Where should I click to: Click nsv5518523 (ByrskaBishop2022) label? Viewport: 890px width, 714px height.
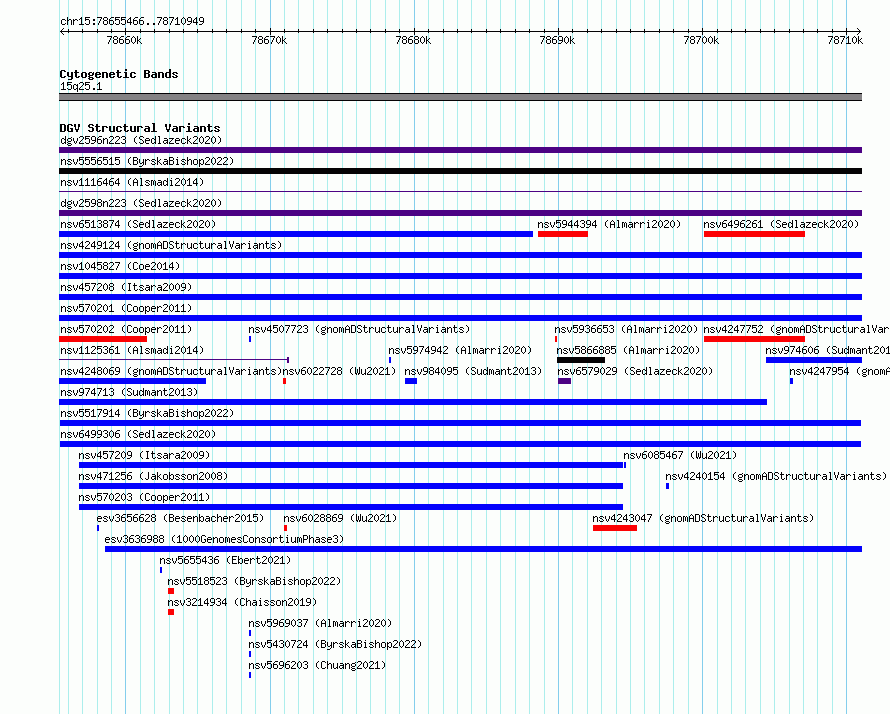coord(254,581)
